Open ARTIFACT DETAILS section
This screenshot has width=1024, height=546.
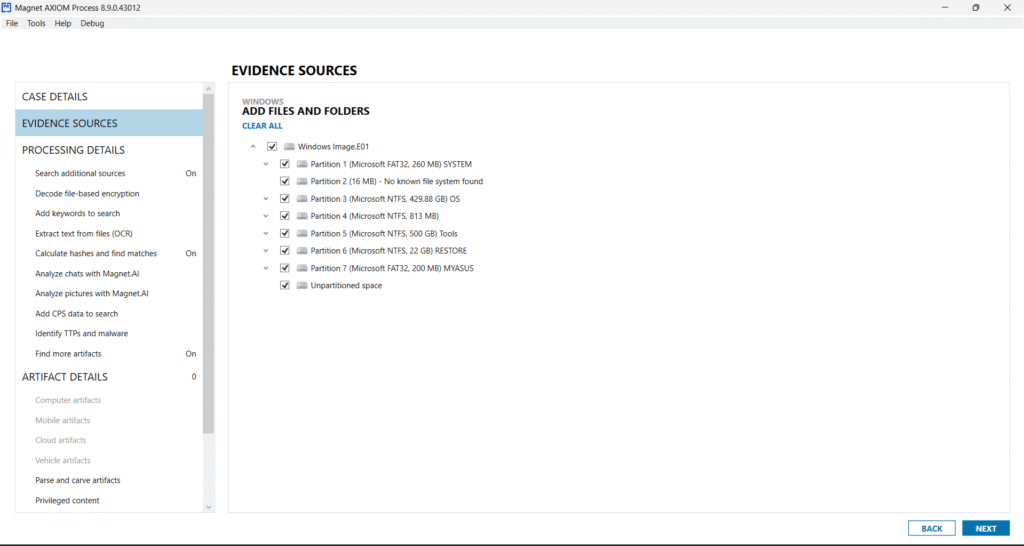point(109,377)
